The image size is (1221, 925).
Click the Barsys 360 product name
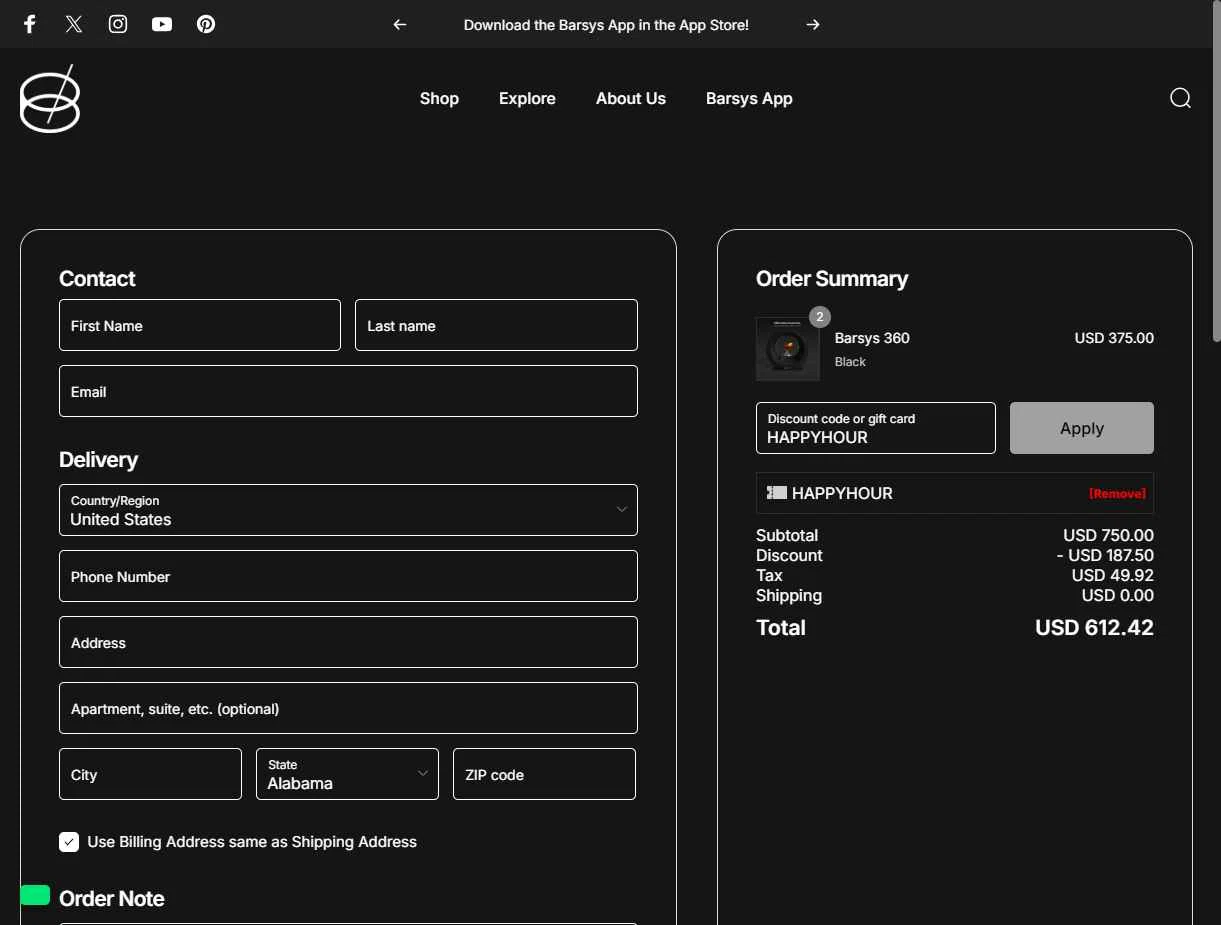872,338
